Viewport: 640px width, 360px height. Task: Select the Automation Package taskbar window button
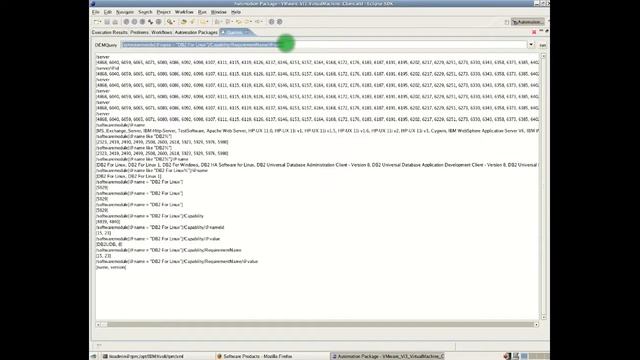387,356
